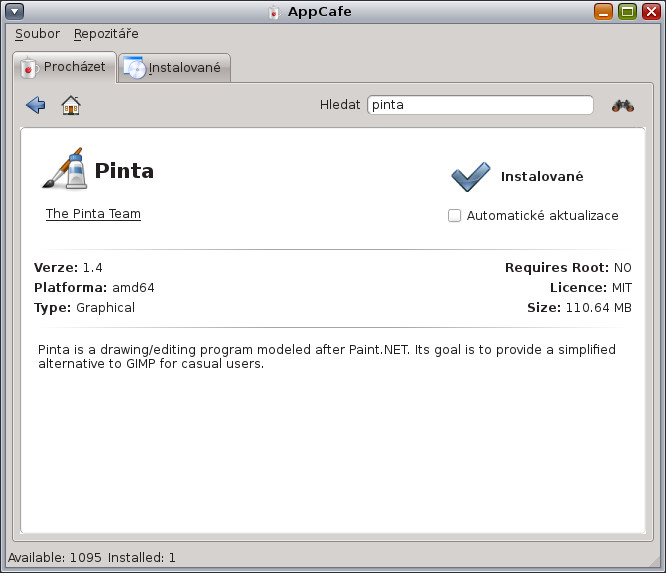Run search with the binoculars icon

[623, 105]
